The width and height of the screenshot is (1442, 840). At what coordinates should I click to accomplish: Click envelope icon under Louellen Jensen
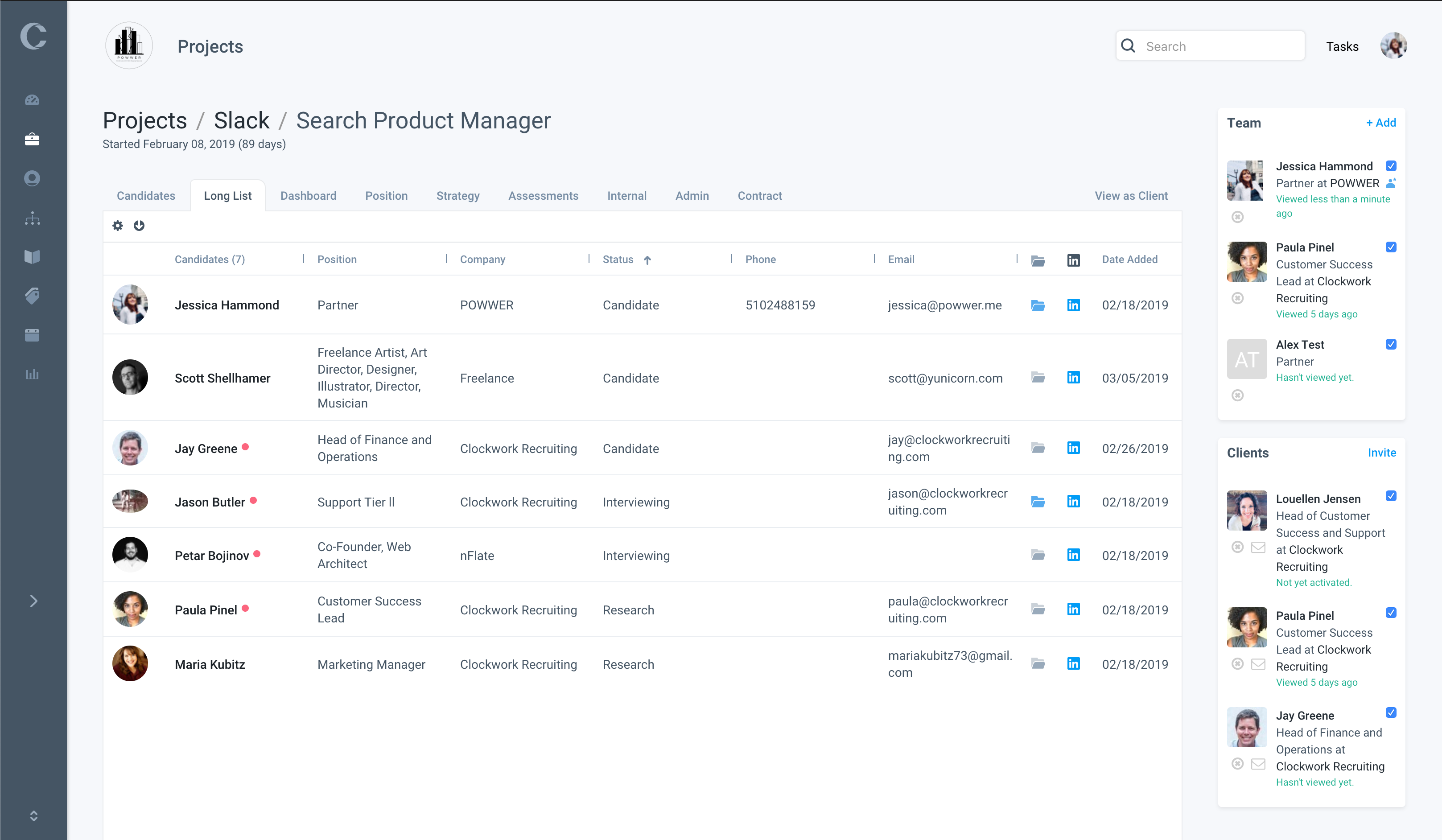tap(1258, 548)
